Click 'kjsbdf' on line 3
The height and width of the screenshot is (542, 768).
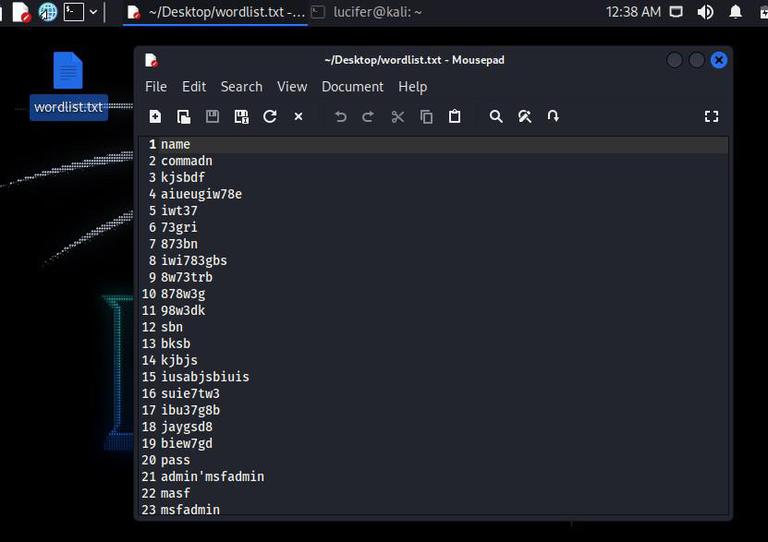183,178
